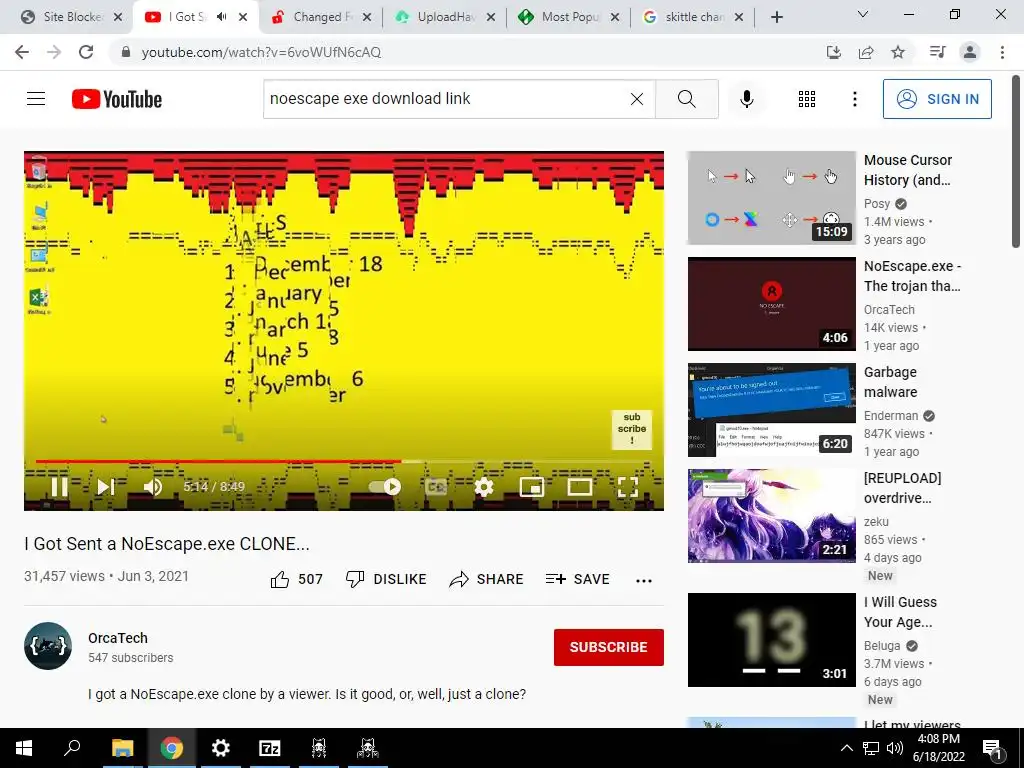Open the Windows Start menu
1024x768 pixels.
(x=24, y=748)
